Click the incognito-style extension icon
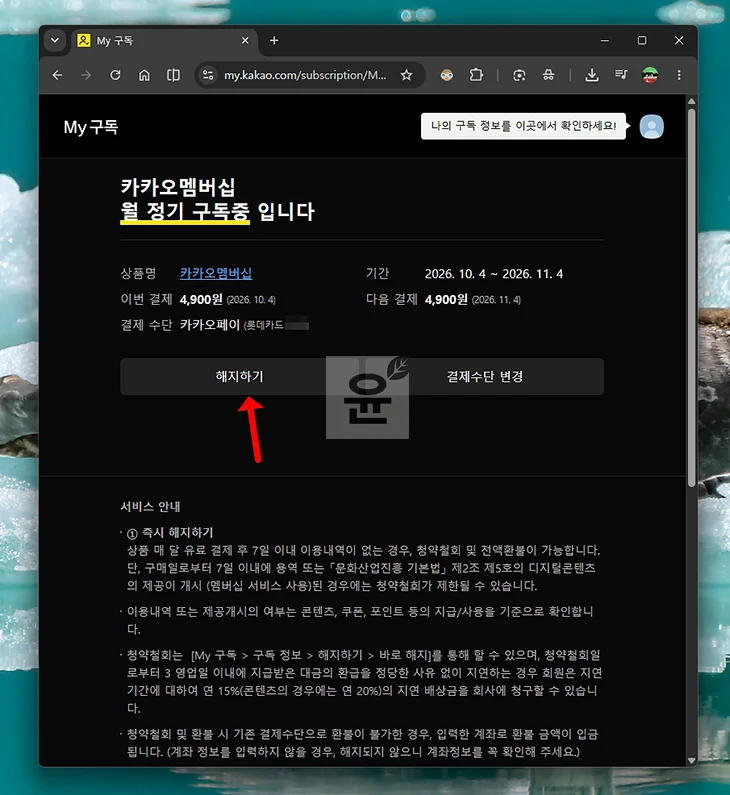The image size is (730, 795). coord(549,76)
